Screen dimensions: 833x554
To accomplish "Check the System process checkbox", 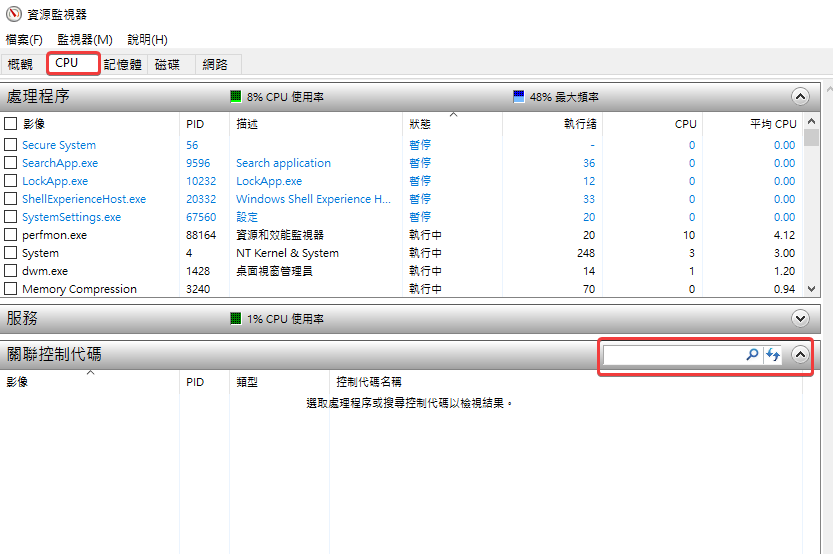I will (x=11, y=252).
